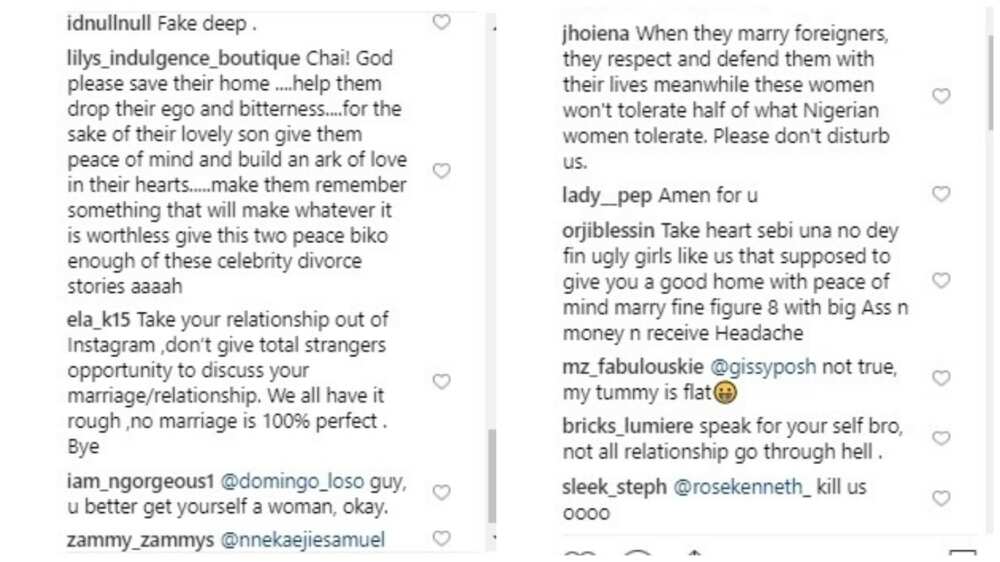Image resolution: width=1000 pixels, height=562 pixels.
Task: Like orjiblessin's comment
Action: tap(941, 281)
